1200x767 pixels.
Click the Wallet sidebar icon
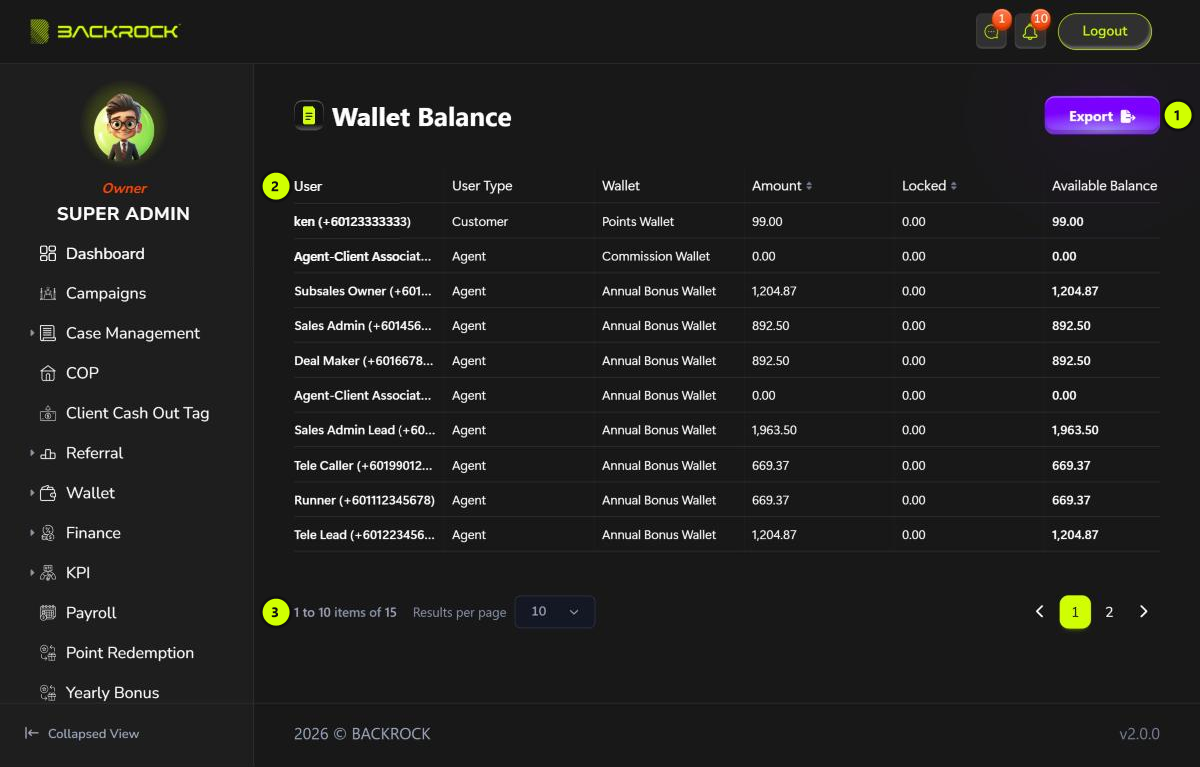48,493
